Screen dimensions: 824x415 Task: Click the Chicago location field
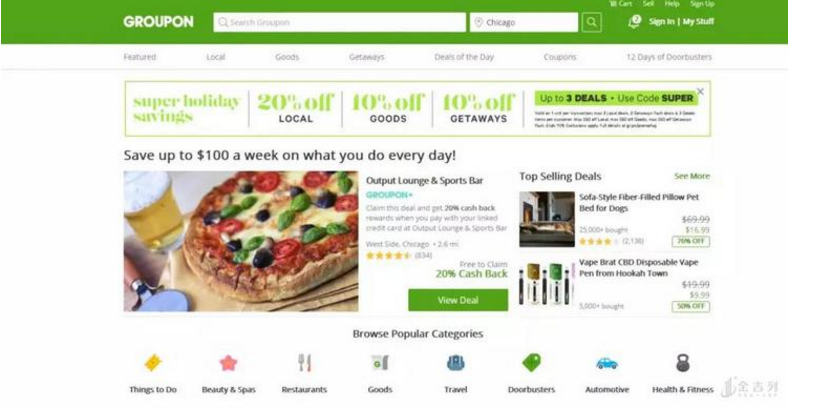tap(524, 23)
